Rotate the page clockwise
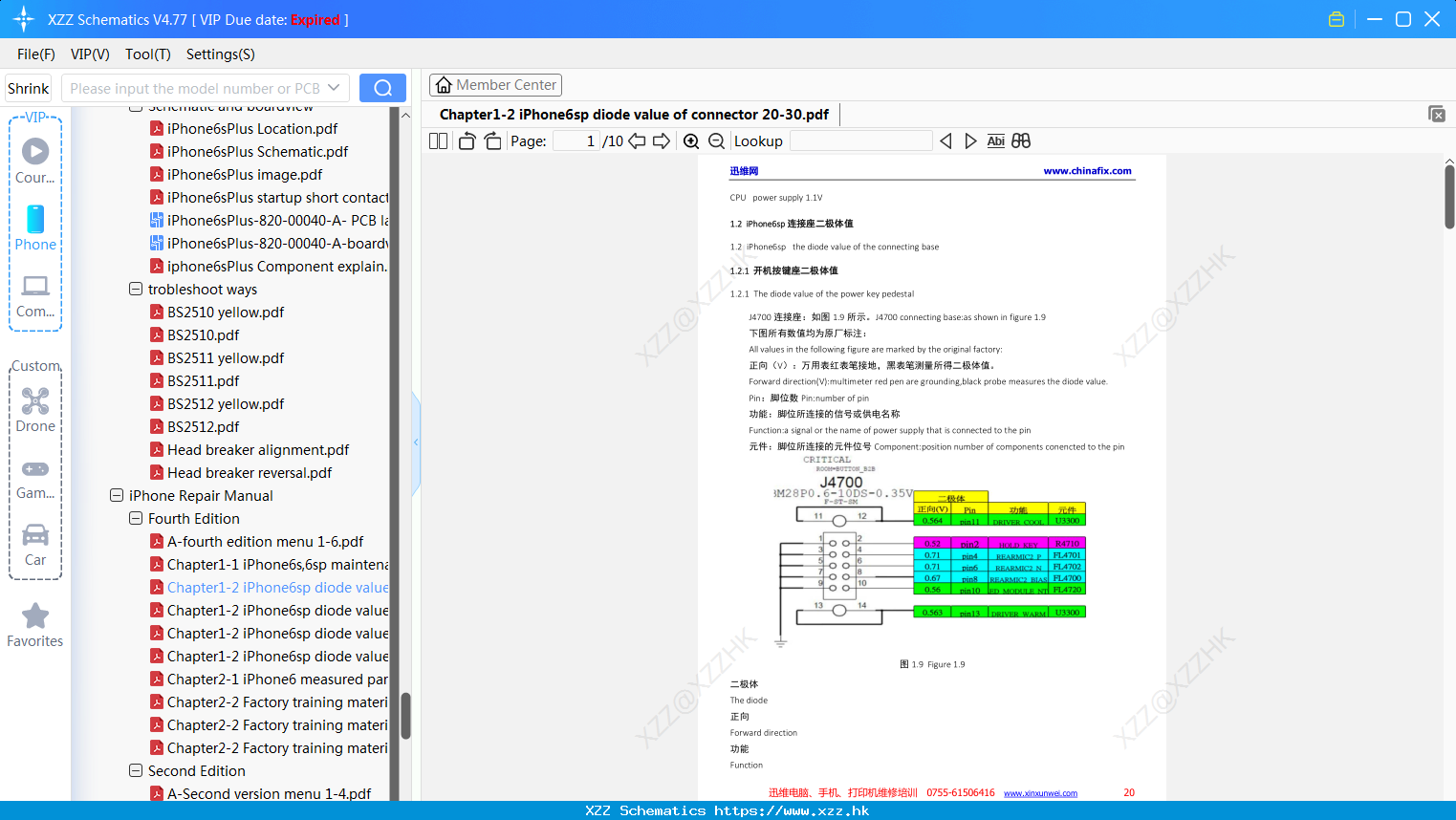 [492, 140]
